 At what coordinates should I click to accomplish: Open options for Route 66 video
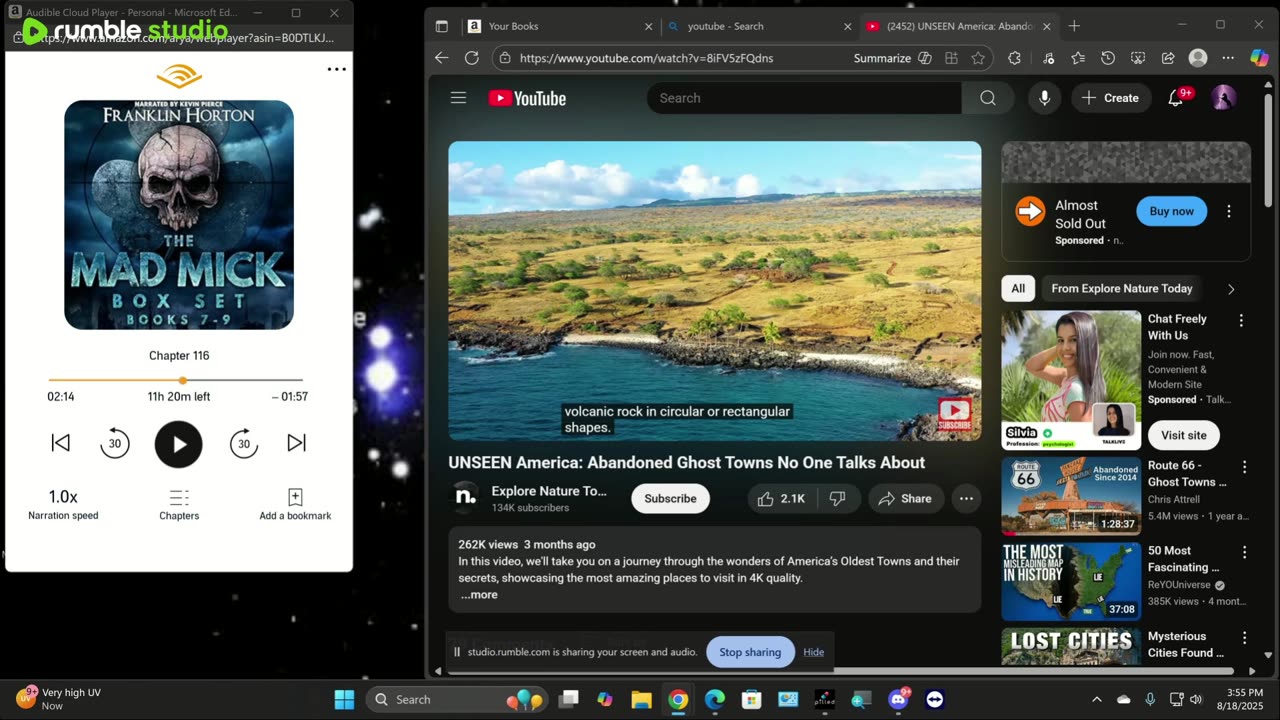point(1244,467)
